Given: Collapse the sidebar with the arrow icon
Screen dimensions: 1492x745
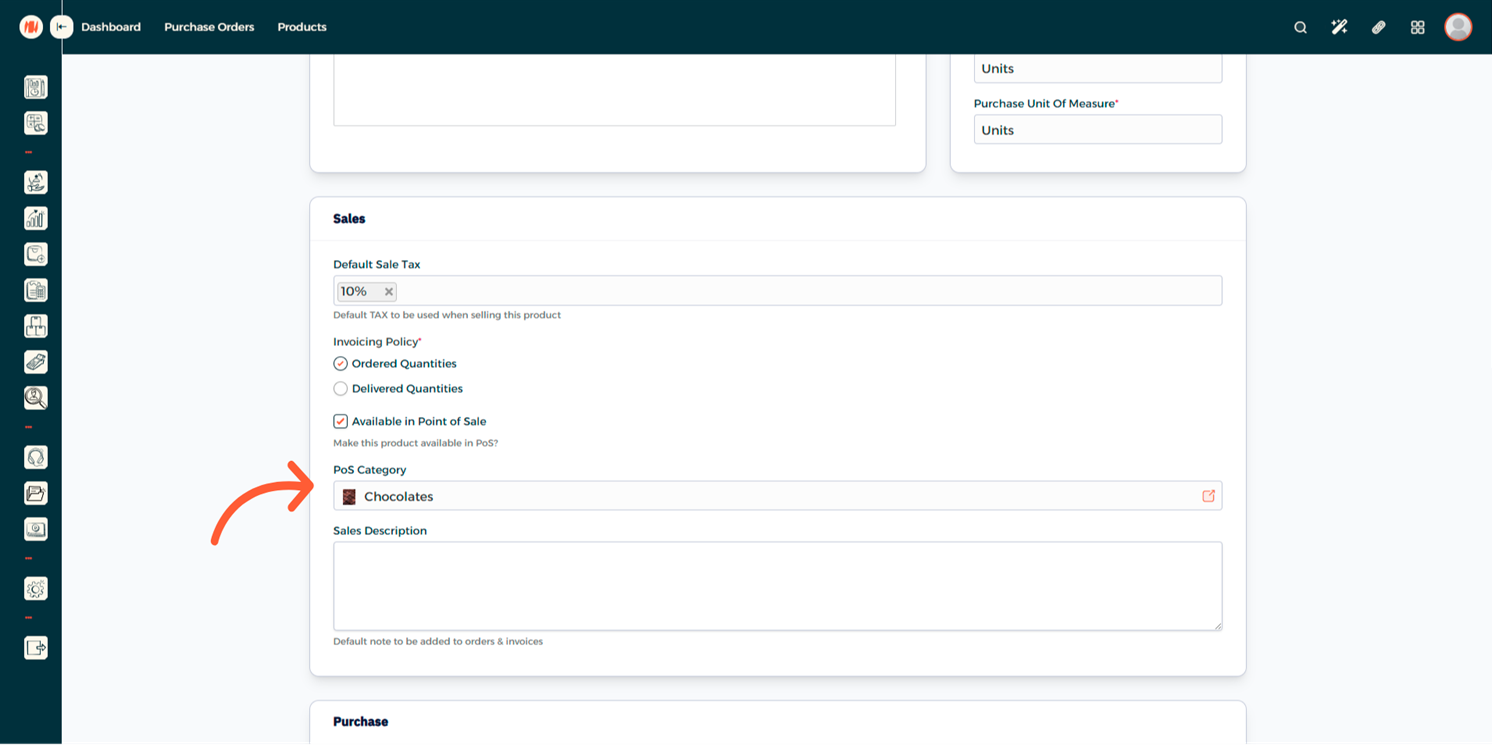Looking at the screenshot, I should (x=62, y=27).
